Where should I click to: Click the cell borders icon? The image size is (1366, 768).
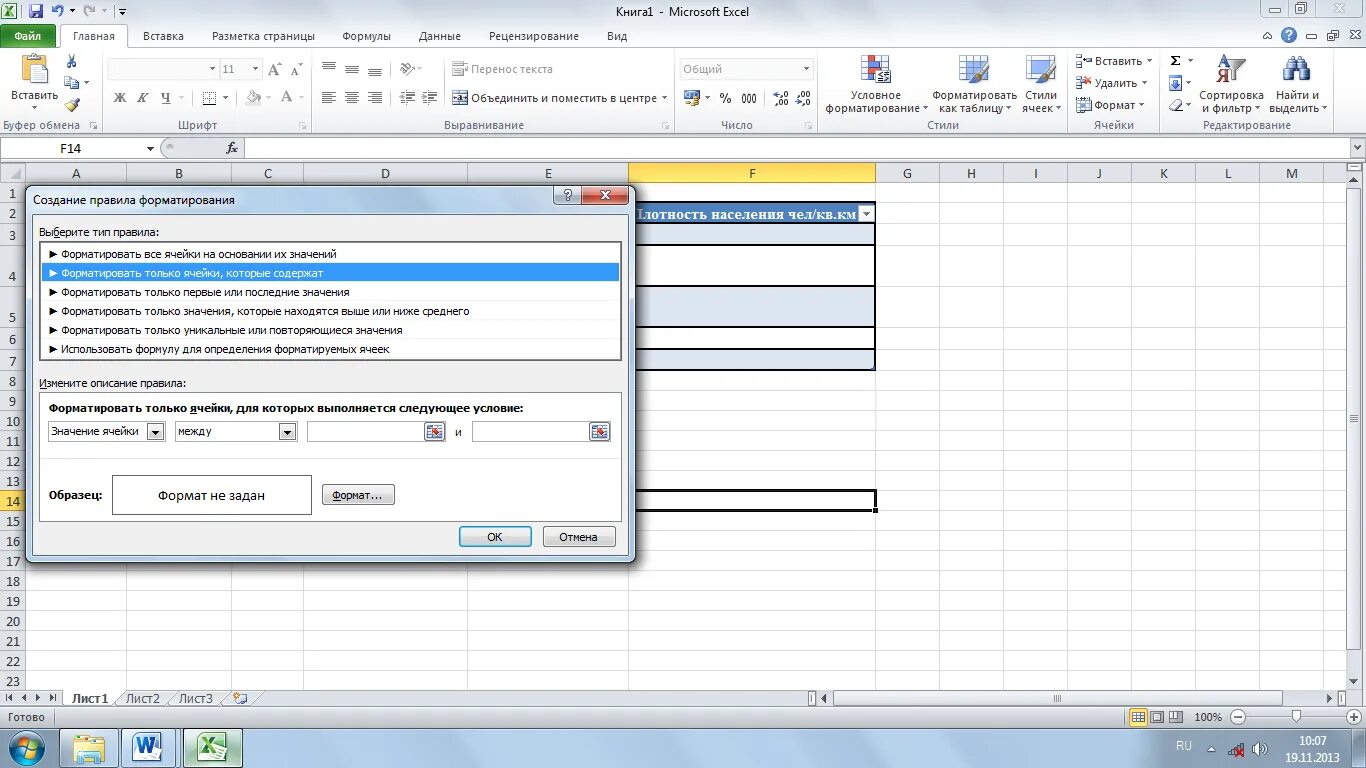pyautogui.click(x=209, y=97)
